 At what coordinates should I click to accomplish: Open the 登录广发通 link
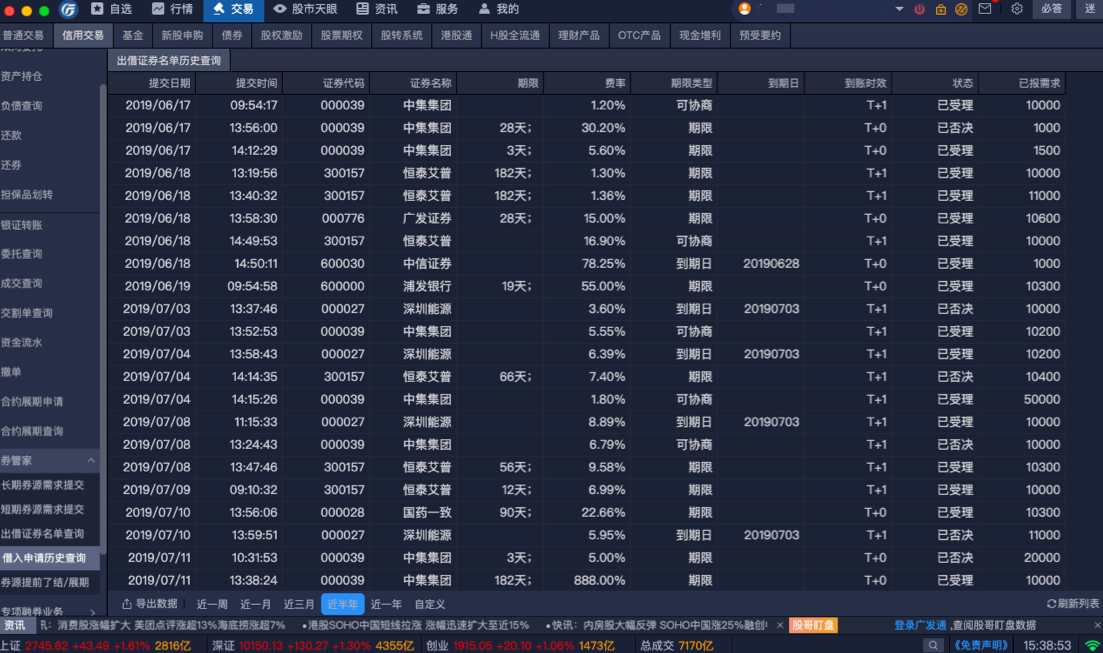coord(920,625)
